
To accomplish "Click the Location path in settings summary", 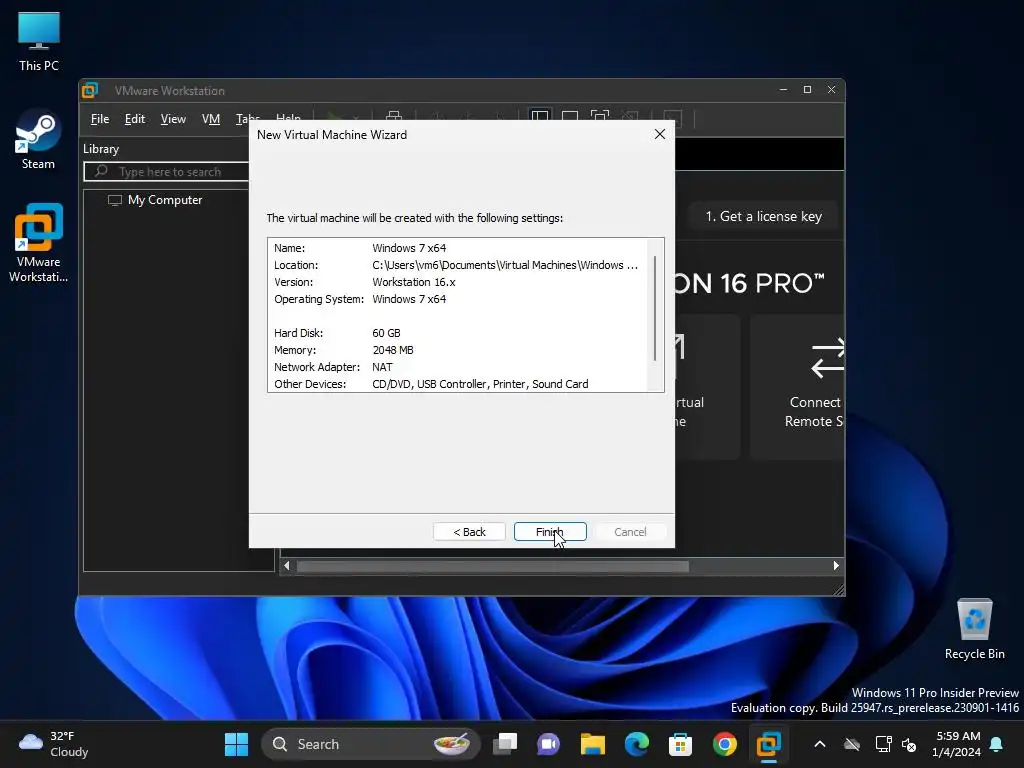I will (x=505, y=265).
